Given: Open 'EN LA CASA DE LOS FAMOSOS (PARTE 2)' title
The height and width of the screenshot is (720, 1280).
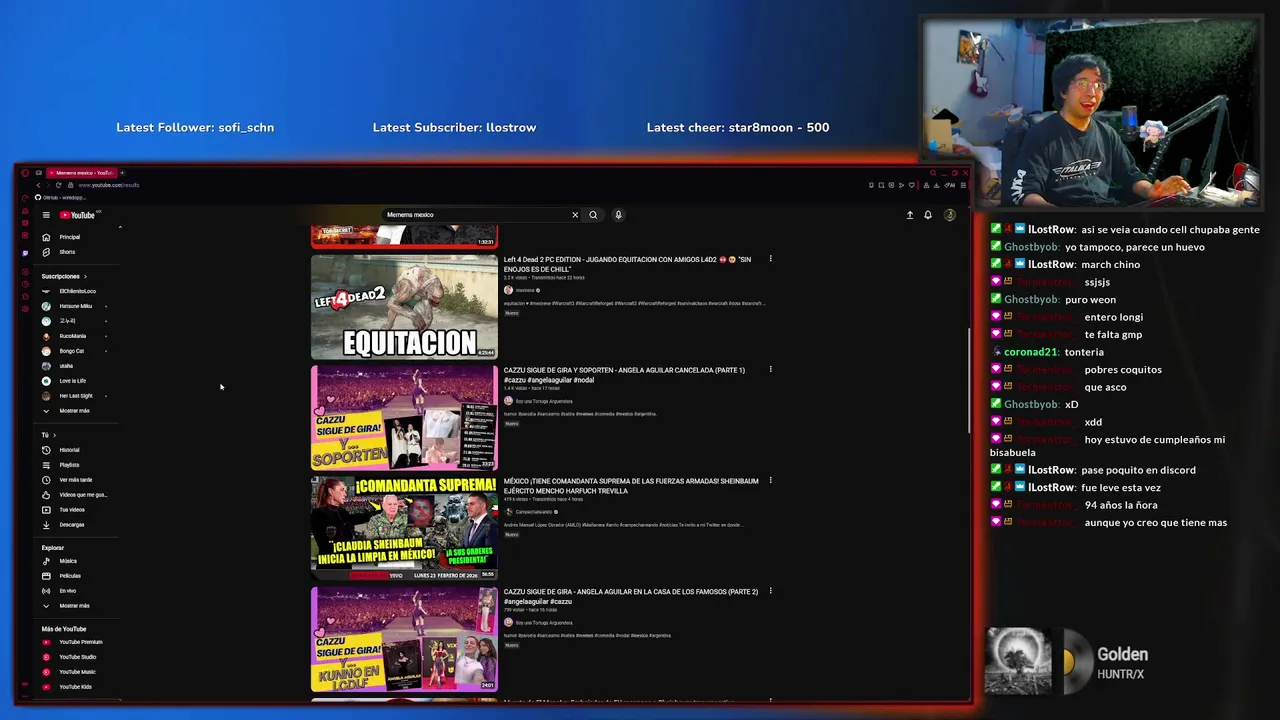Looking at the screenshot, I should [x=631, y=597].
